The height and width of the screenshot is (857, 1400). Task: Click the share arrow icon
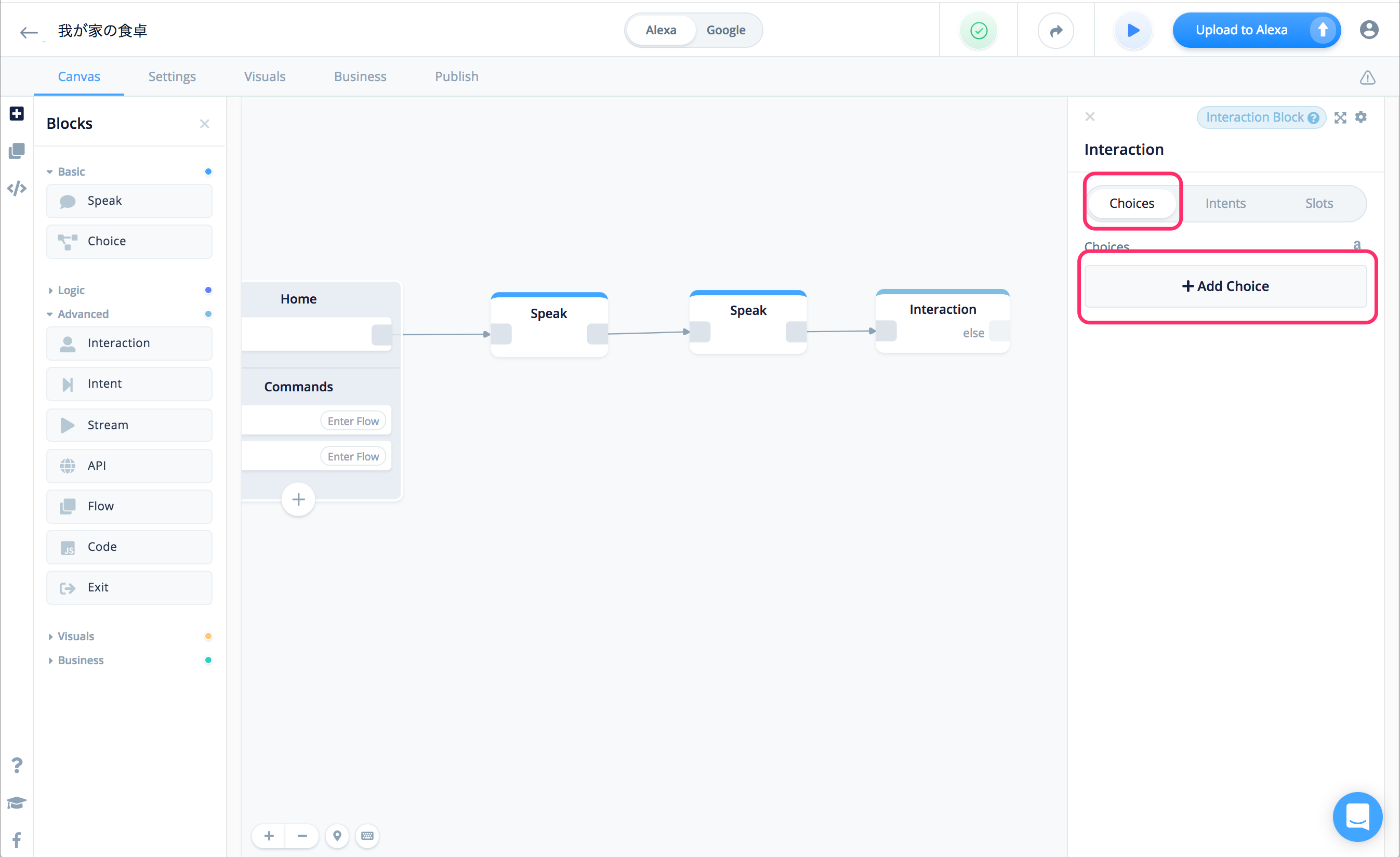tap(1055, 30)
